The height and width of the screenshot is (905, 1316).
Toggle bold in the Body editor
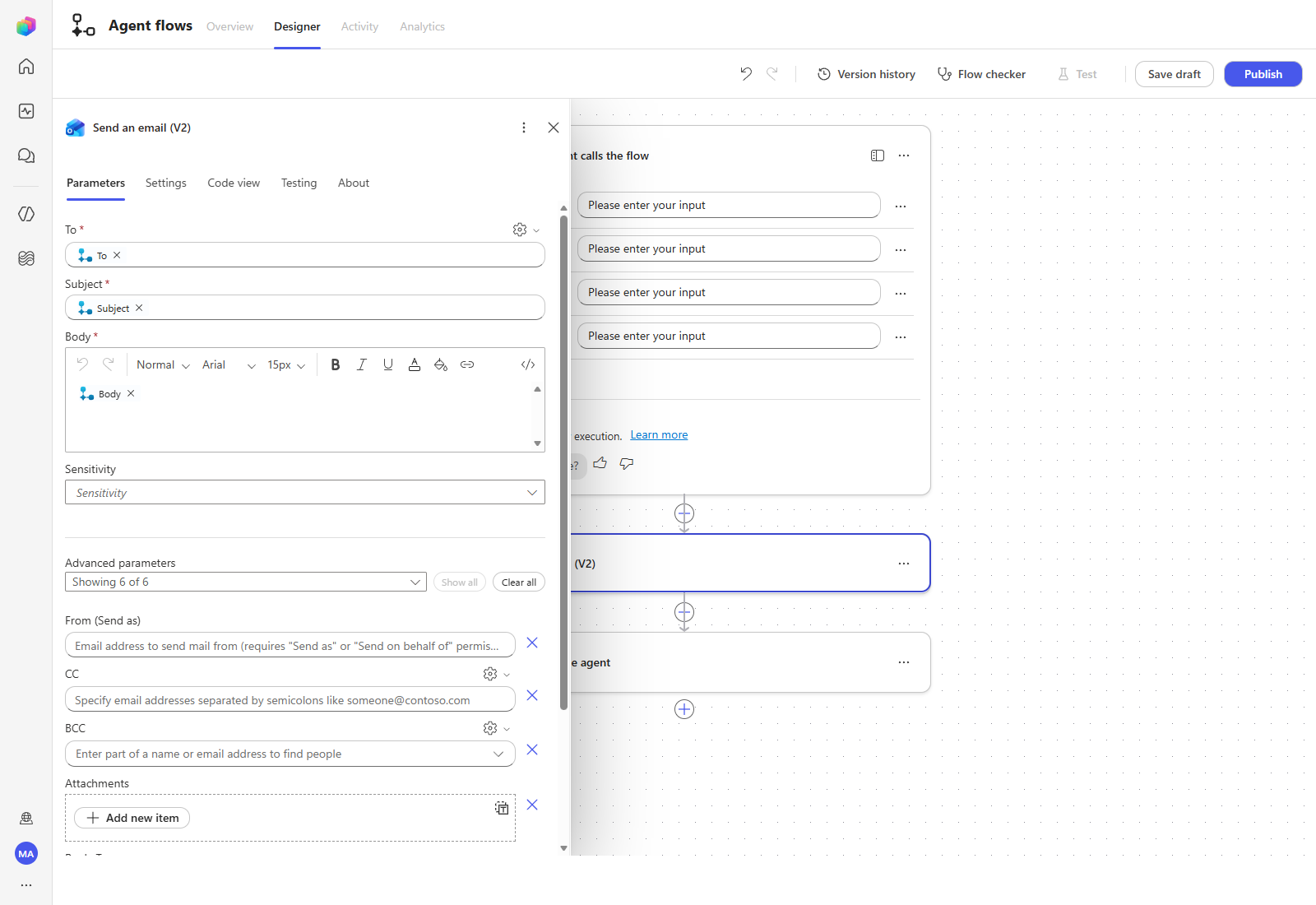point(336,364)
